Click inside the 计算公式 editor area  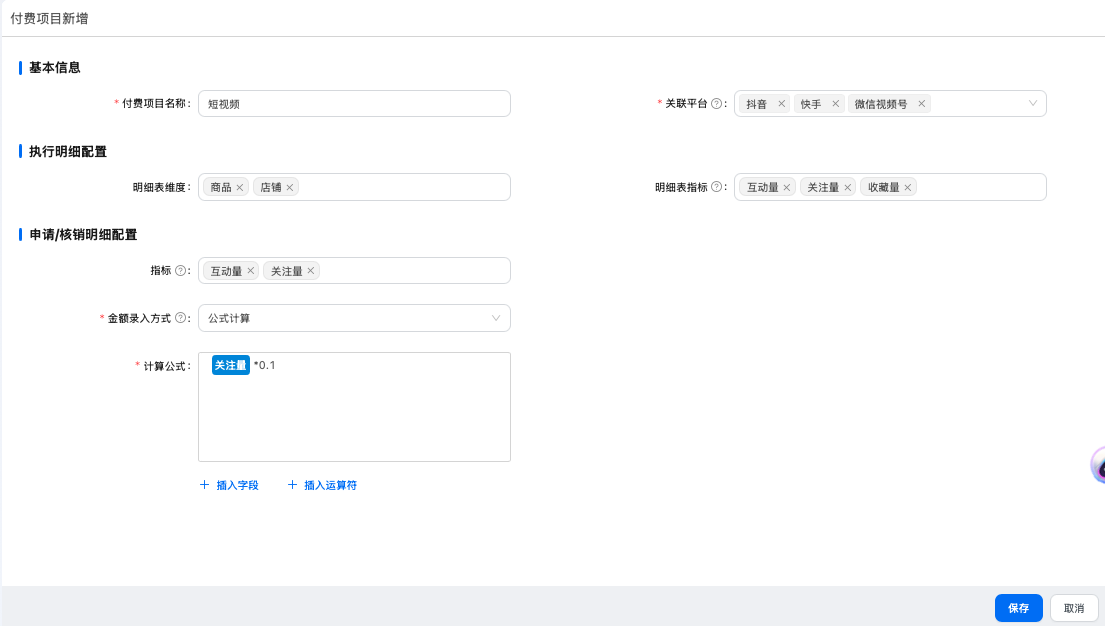coord(354,407)
